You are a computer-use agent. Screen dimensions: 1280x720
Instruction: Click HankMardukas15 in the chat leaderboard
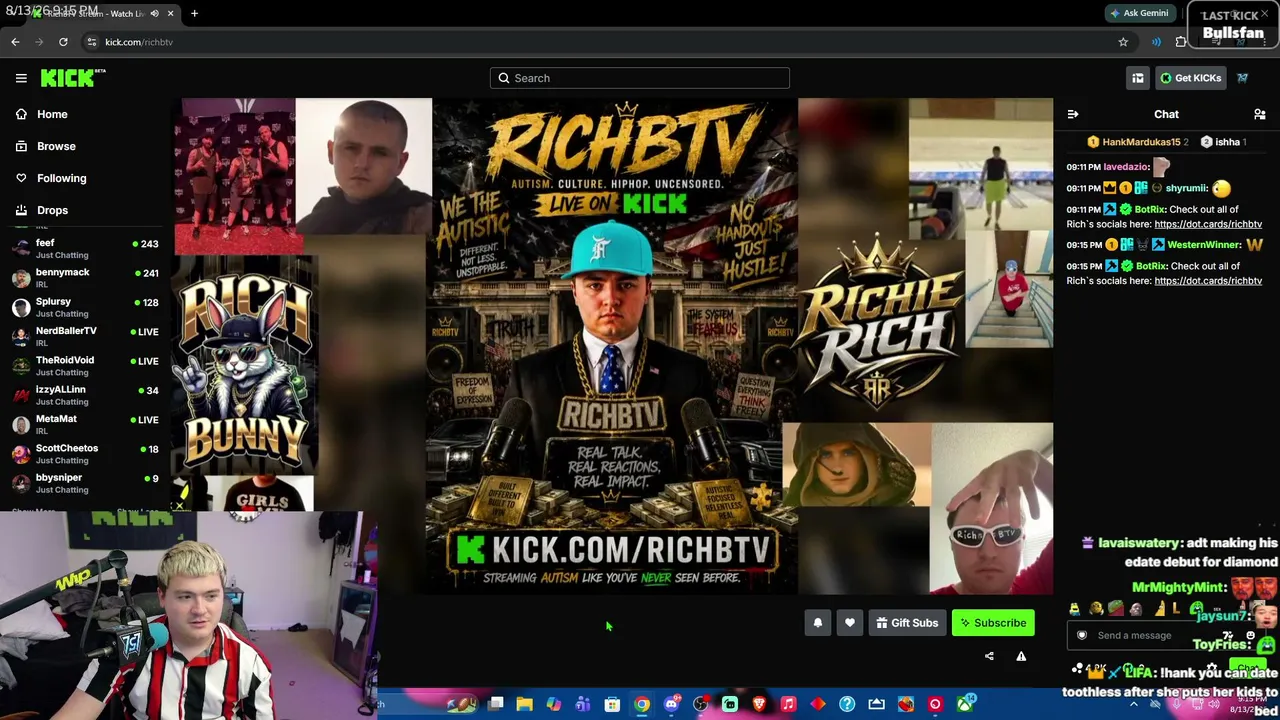tap(1141, 142)
